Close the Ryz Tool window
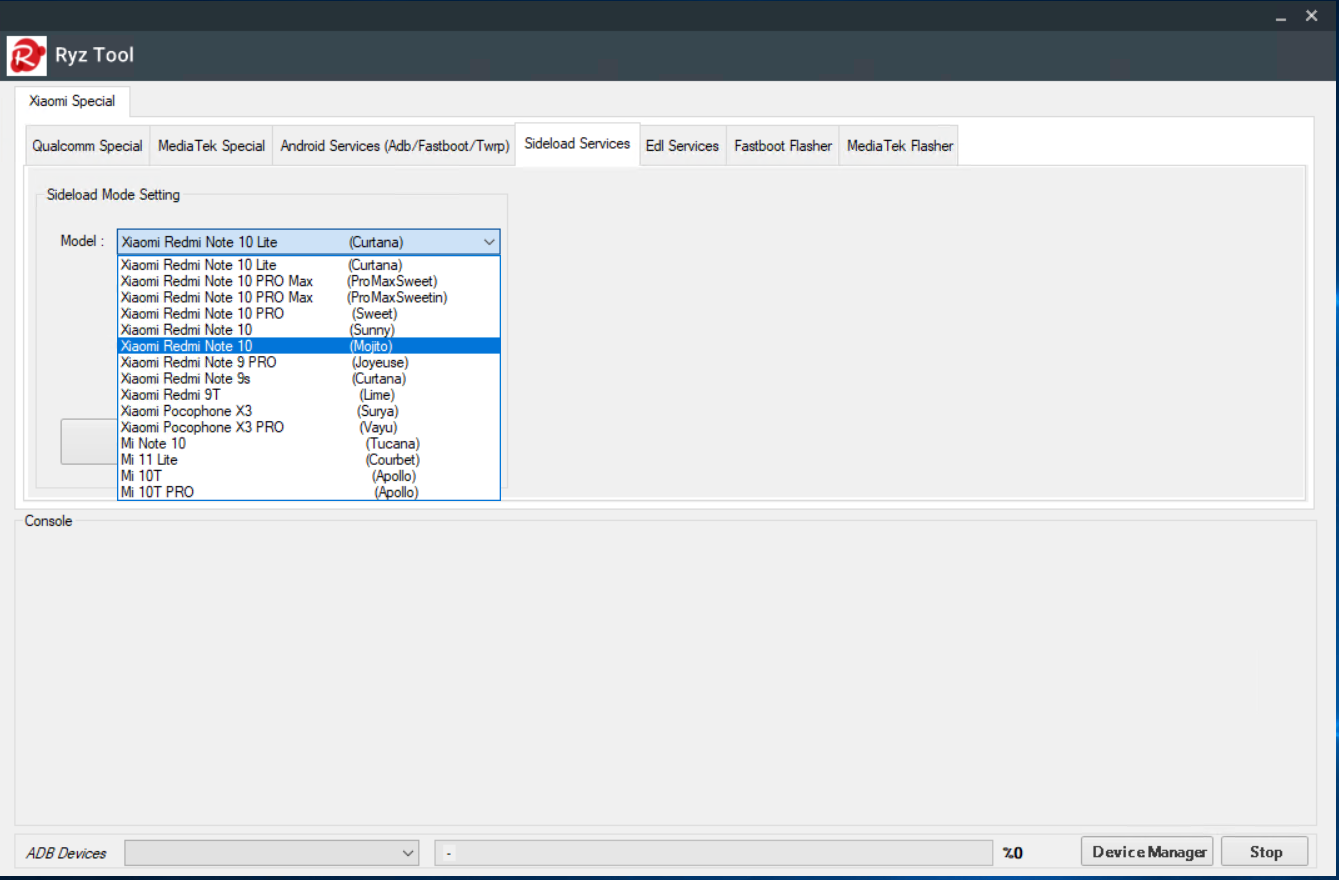This screenshot has width=1339, height=880. tap(1312, 16)
